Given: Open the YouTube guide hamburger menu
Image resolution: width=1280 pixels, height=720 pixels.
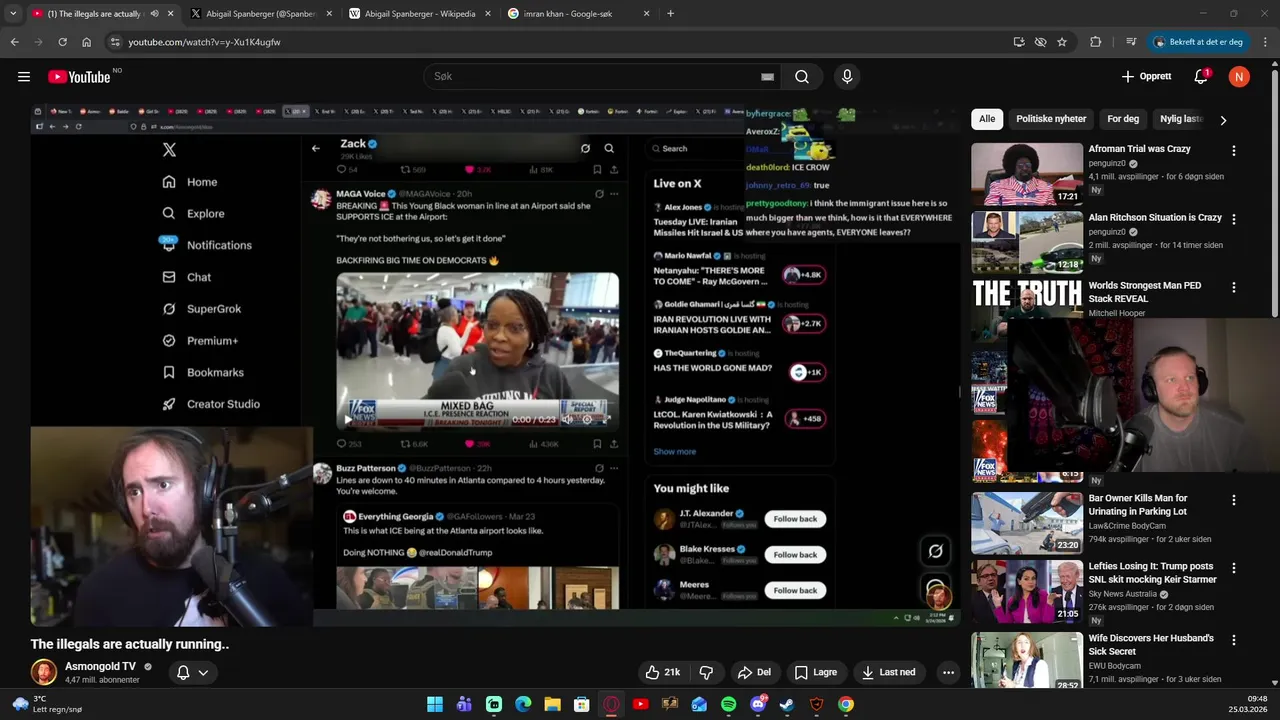Looking at the screenshot, I should coord(23,77).
